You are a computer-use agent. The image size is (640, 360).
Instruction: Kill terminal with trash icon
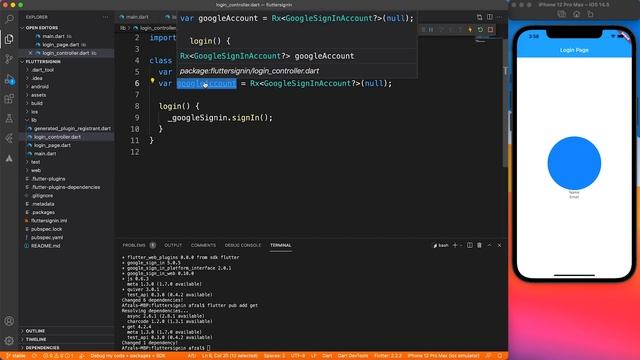point(479,245)
